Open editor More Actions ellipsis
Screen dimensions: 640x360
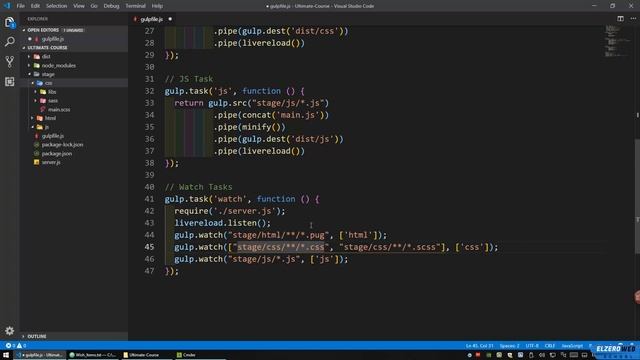[633, 19]
